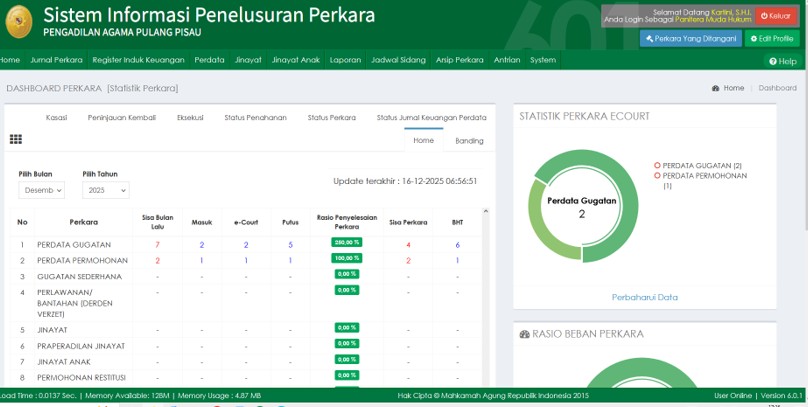808x407 pixels.
Task: Open the Jadwal Sidang menu
Action: tap(398, 60)
